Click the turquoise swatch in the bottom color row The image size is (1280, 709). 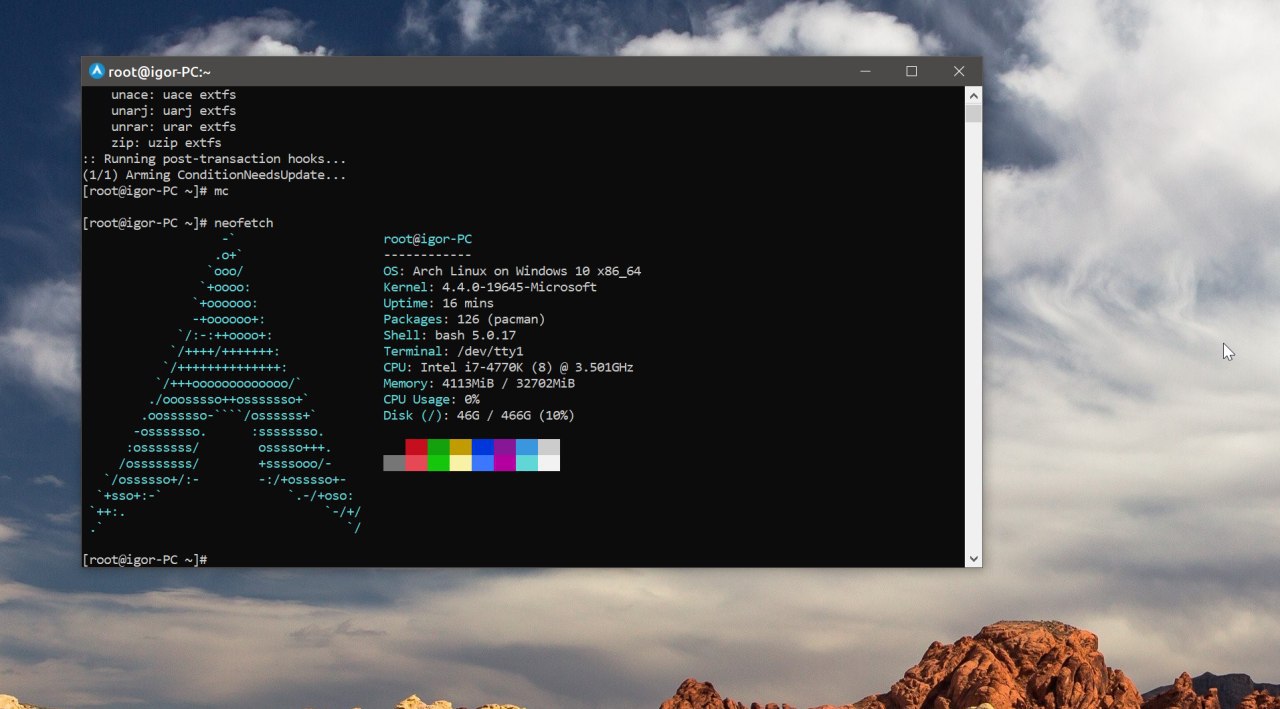tap(526, 463)
